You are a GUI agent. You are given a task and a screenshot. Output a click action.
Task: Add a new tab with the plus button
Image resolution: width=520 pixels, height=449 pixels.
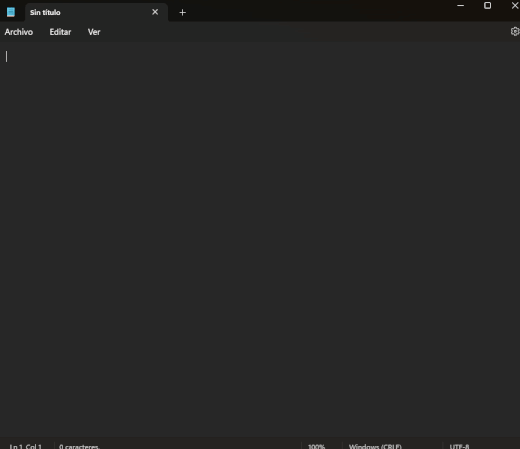pos(182,13)
